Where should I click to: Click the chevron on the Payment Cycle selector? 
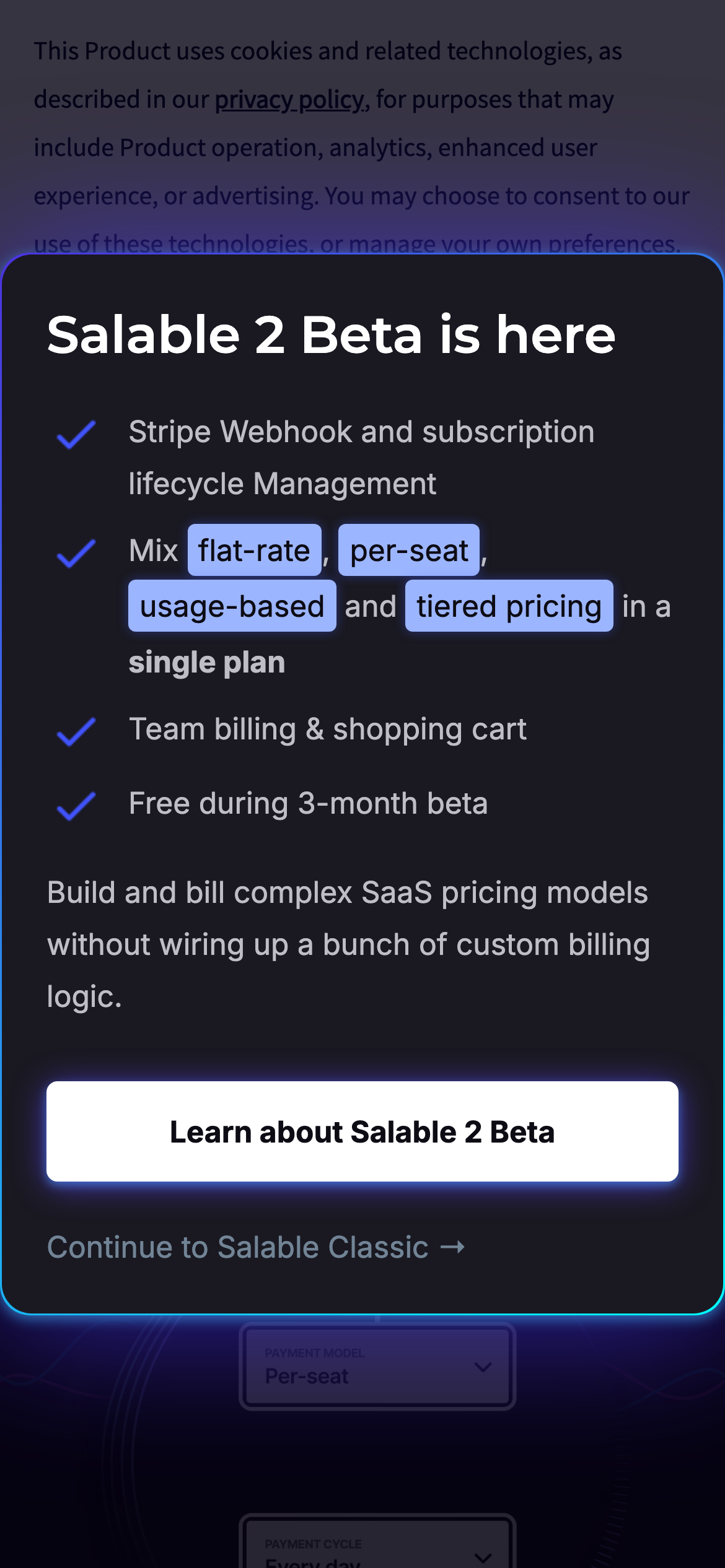[x=483, y=1557]
